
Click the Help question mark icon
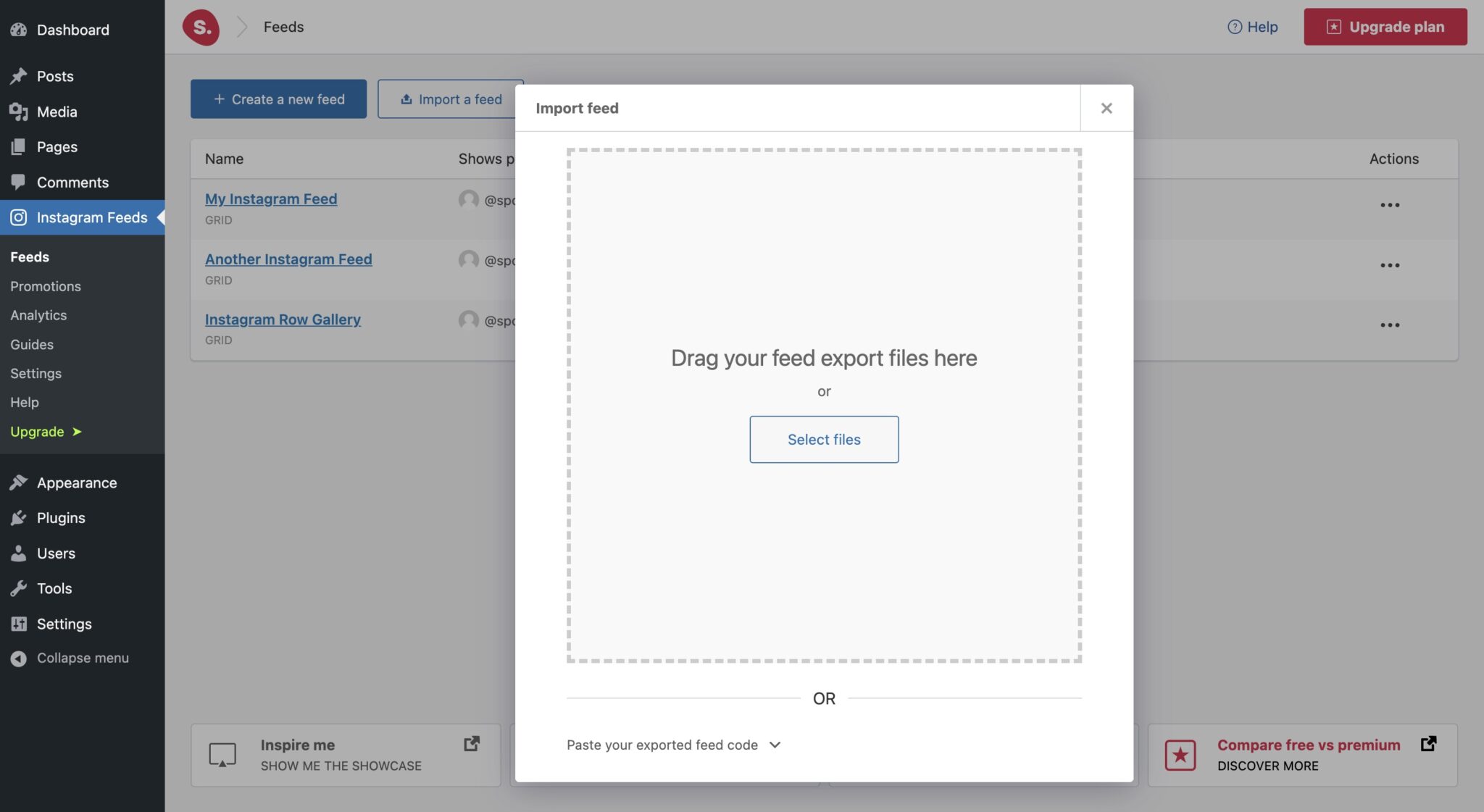[1235, 27]
